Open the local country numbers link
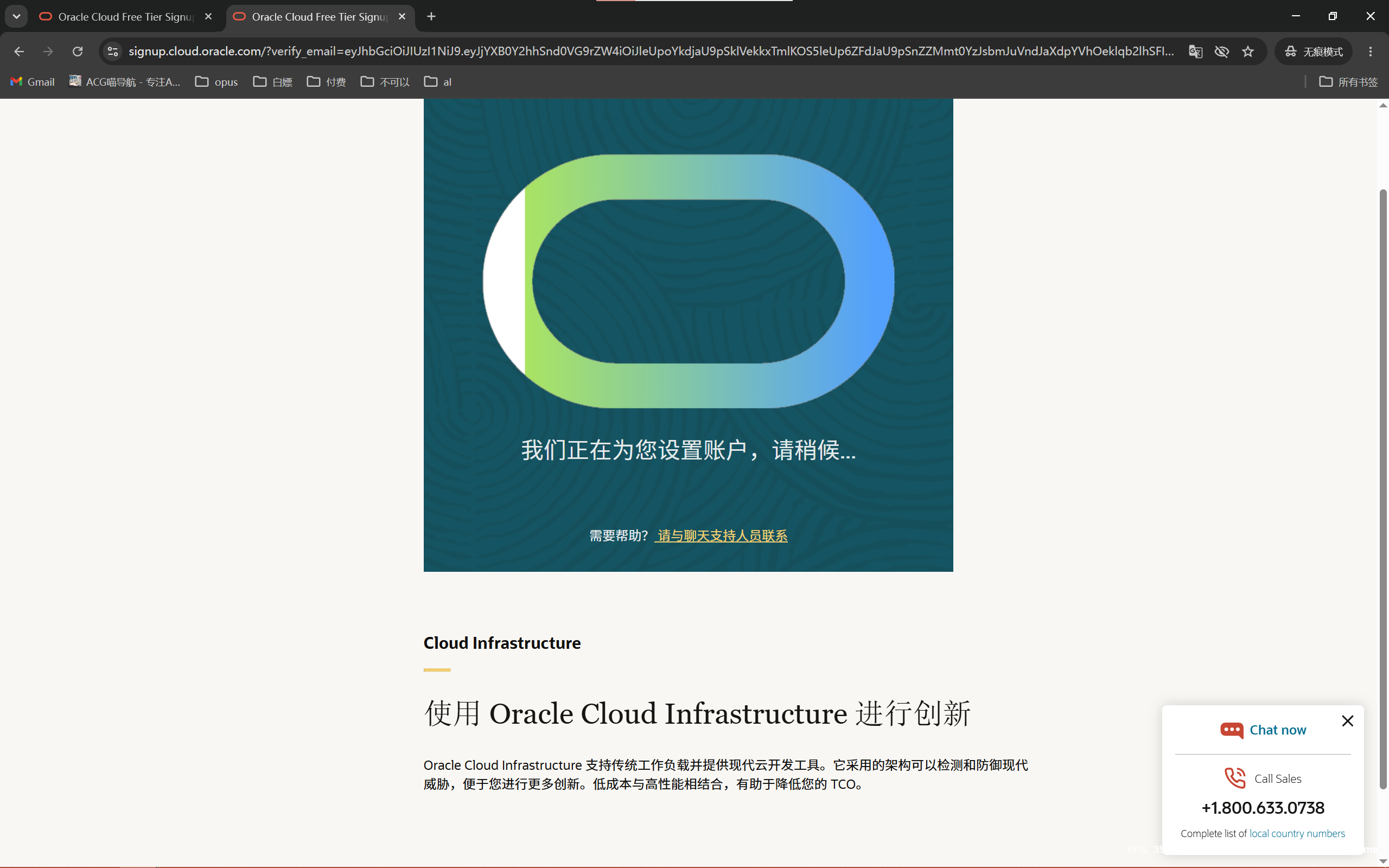Image resolution: width=1389 pixels, height=868 pixels. (1297, 834)
